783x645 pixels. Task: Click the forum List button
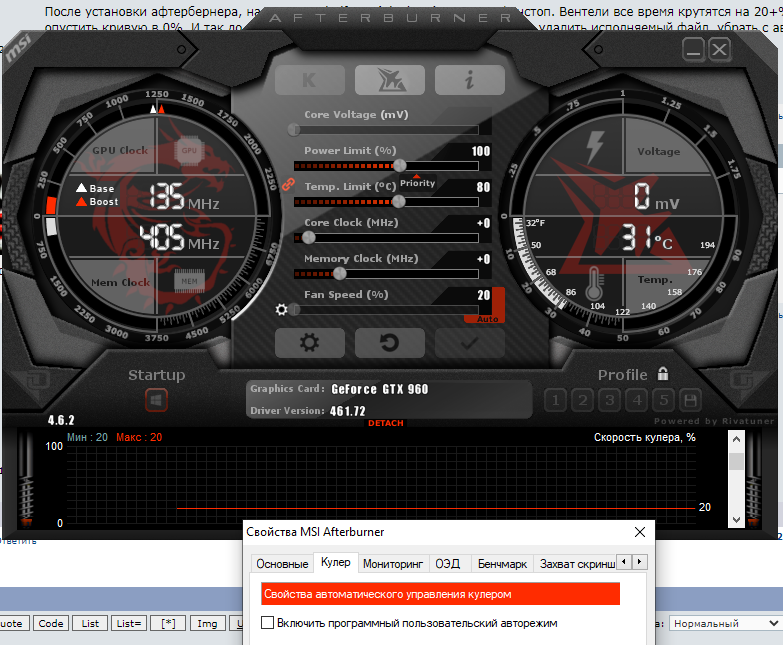tap(90, 624)
